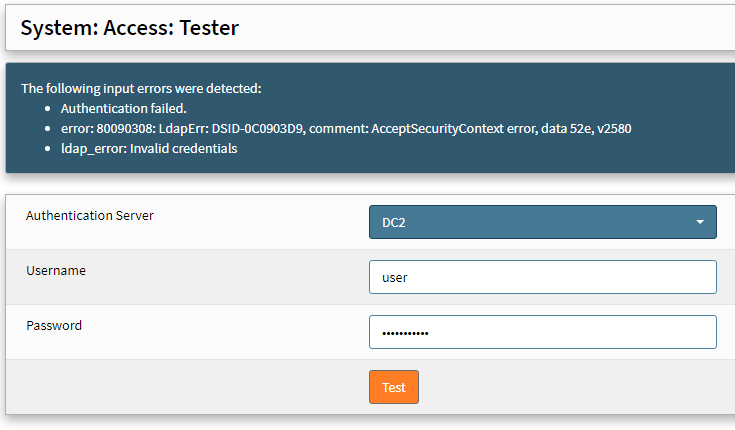Click the Username input field
Screen dimensions: 735x430
click(x=542, y=277)
